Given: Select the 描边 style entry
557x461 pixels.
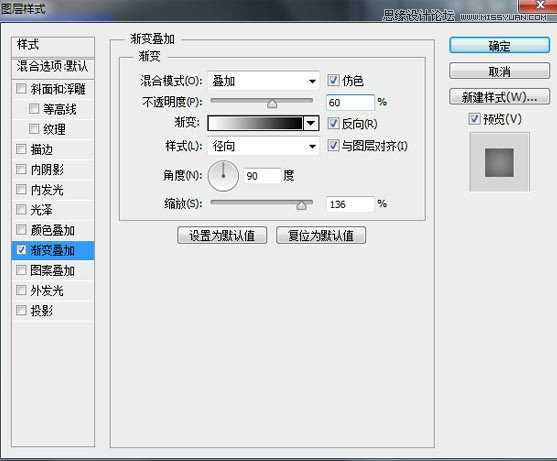Looking at the screenshot, I should point(41,150).
